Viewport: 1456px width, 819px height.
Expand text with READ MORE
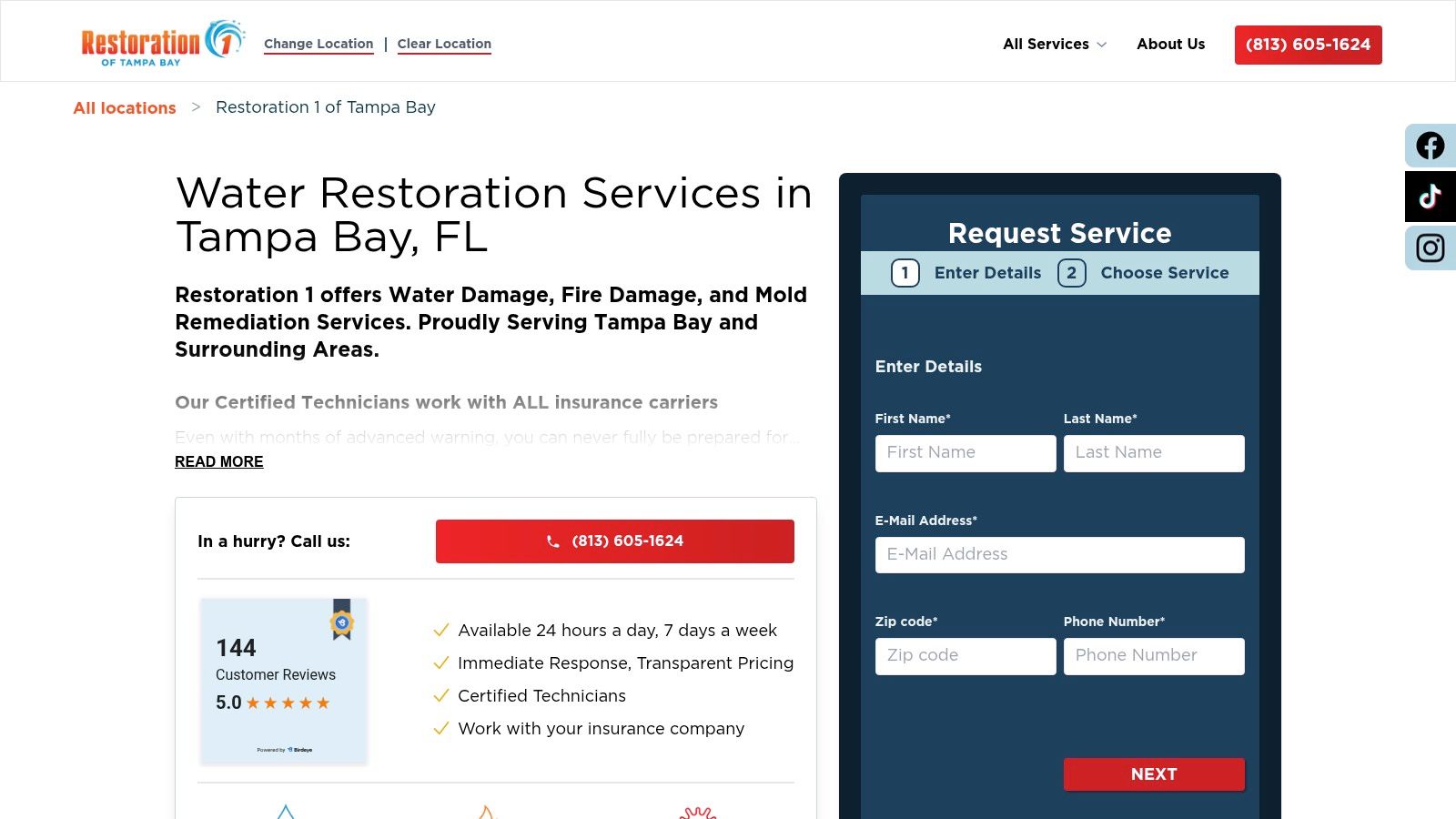coord(219,461)
